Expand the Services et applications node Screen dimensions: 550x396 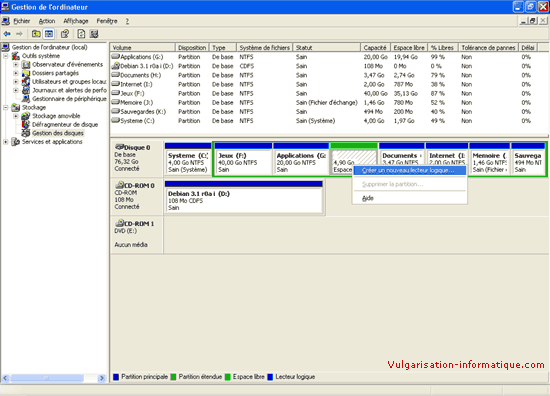point(6,142)
